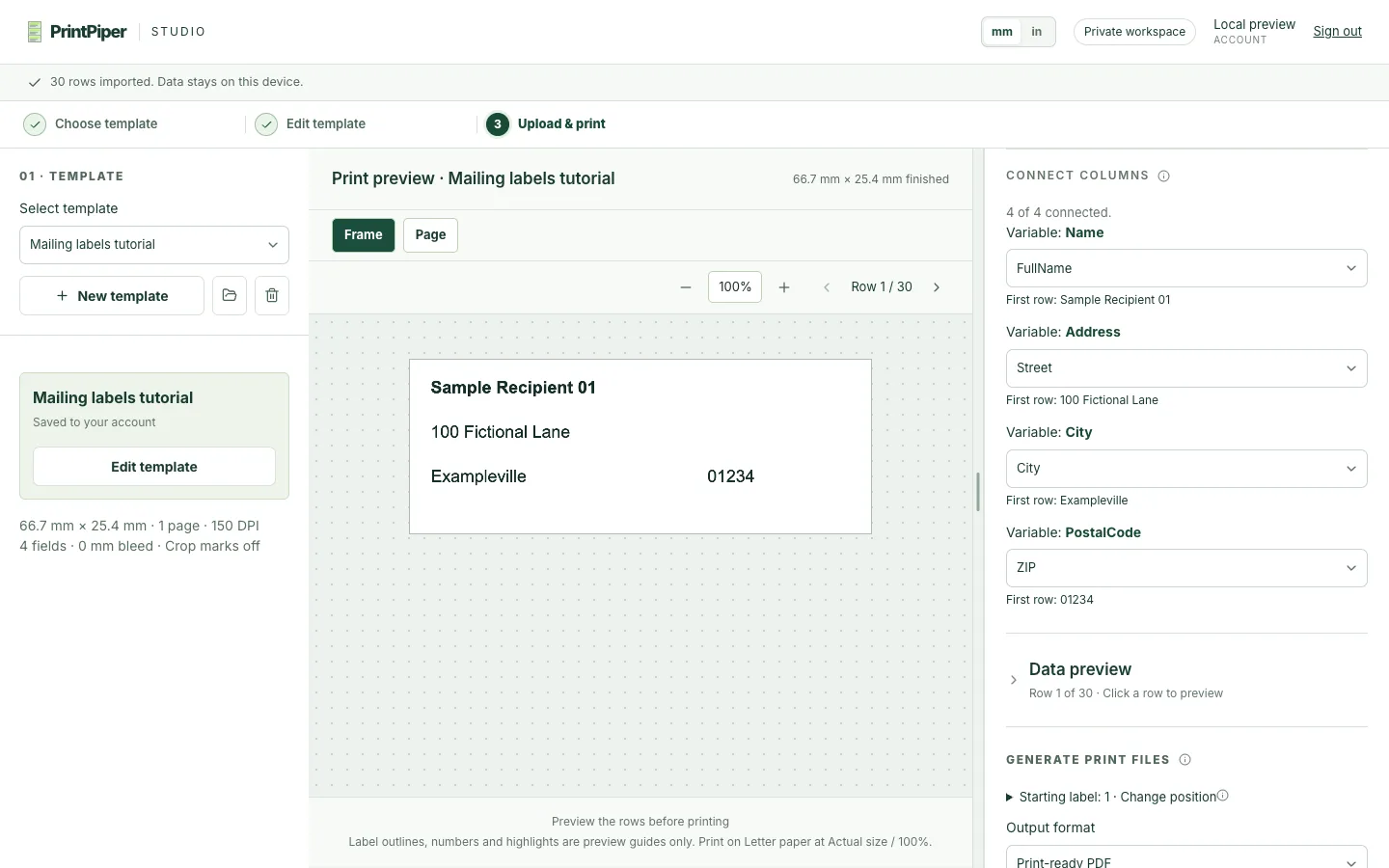
Task: Open the City variable dropdown
Action: 1186,469
